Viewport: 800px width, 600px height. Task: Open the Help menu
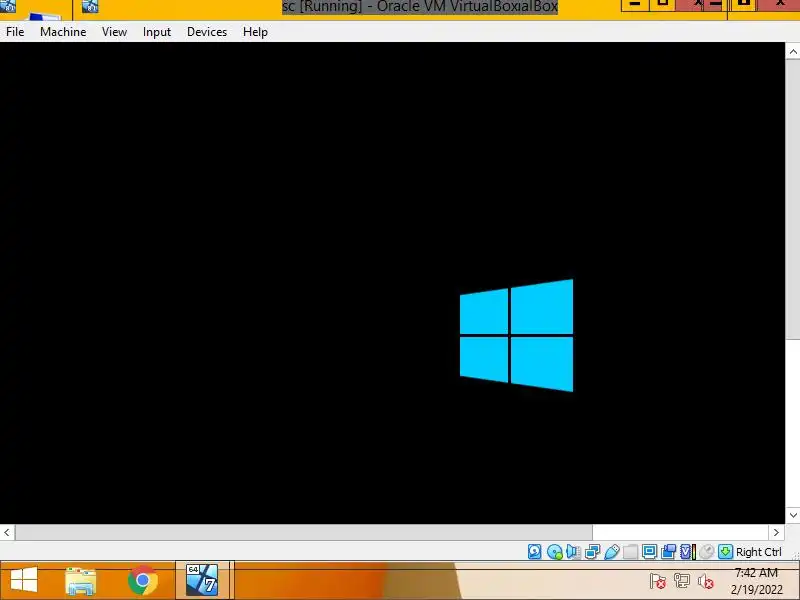pyautogui.click(x=255, y=32)
